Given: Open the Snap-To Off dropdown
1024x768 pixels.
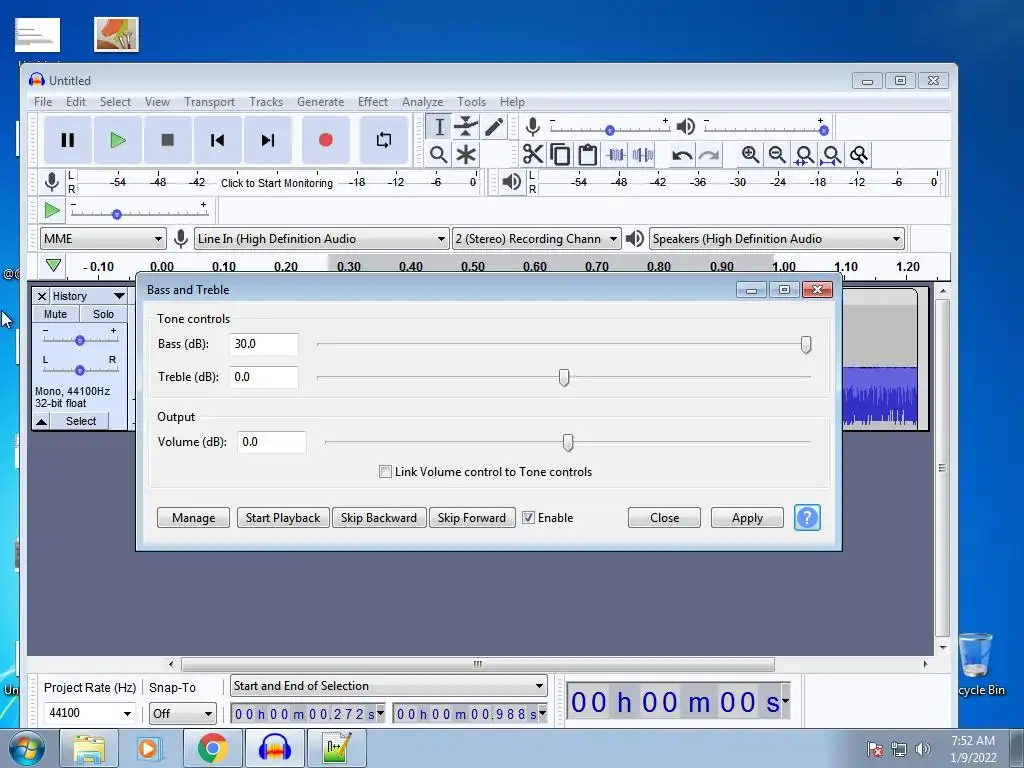Looking at the screenshot, I should pyautogui.click(x=182, y=713).
